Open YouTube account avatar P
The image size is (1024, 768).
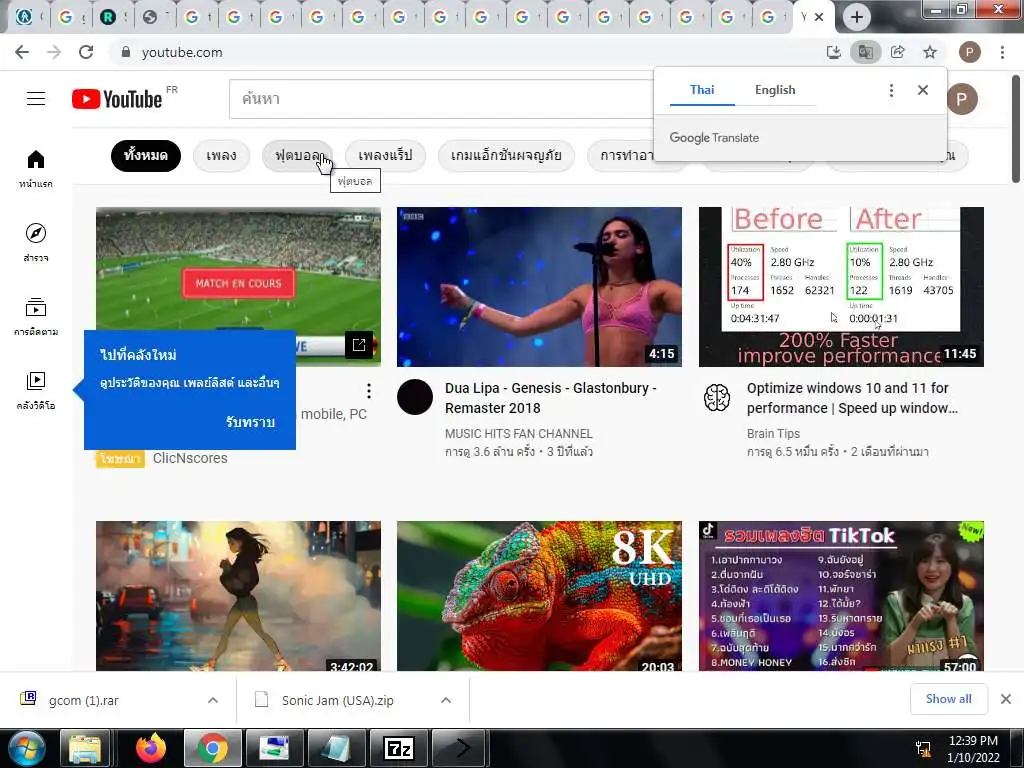pyautogui.click(x=962, y=99)
